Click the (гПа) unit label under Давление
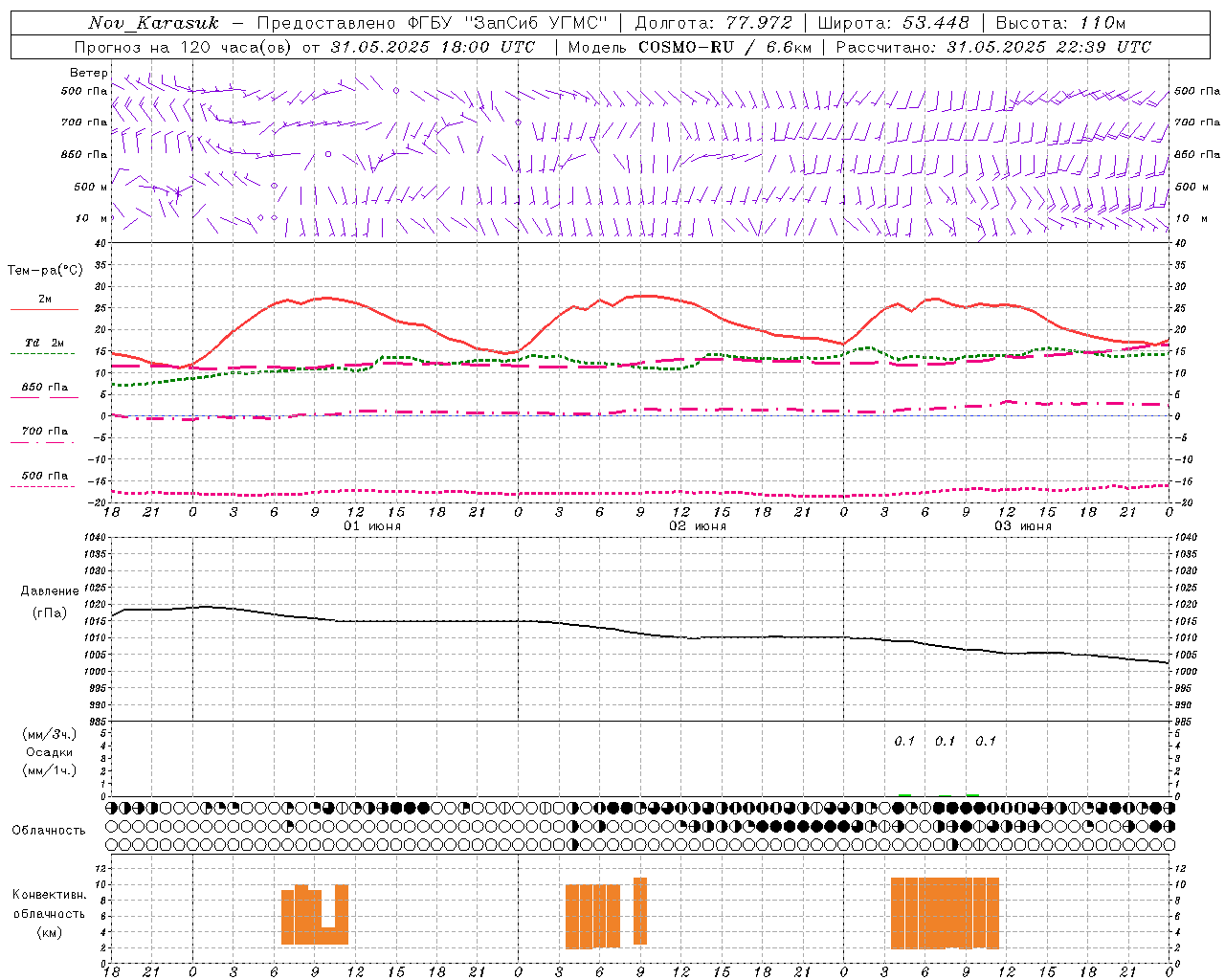Viewport: 1225px width, 980px height. pos(50,612)
